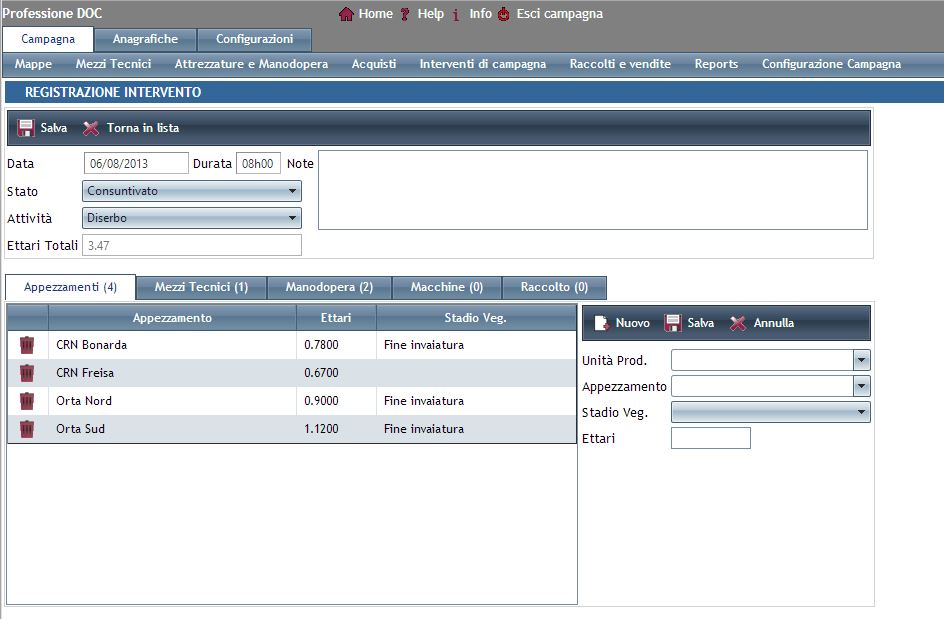Open the Interventi di campagna menu

point(482,64)
